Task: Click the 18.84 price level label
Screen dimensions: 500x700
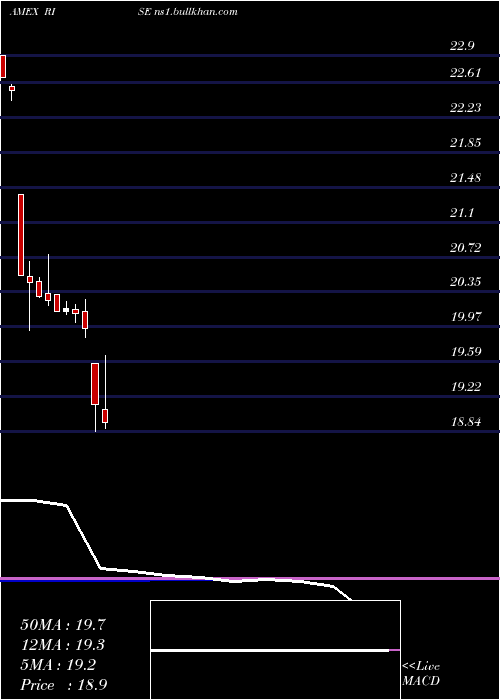Action: tap(465, 421)
